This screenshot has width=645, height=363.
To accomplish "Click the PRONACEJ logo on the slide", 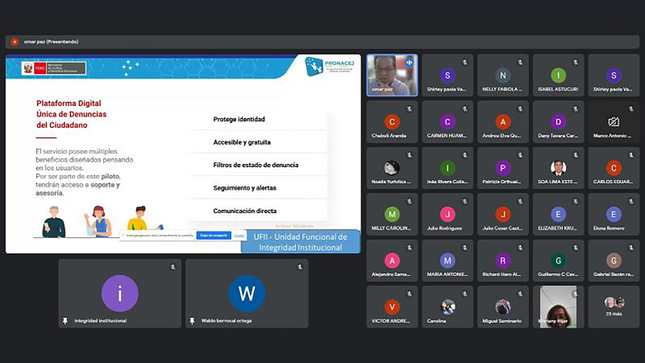I will (329, 66).
